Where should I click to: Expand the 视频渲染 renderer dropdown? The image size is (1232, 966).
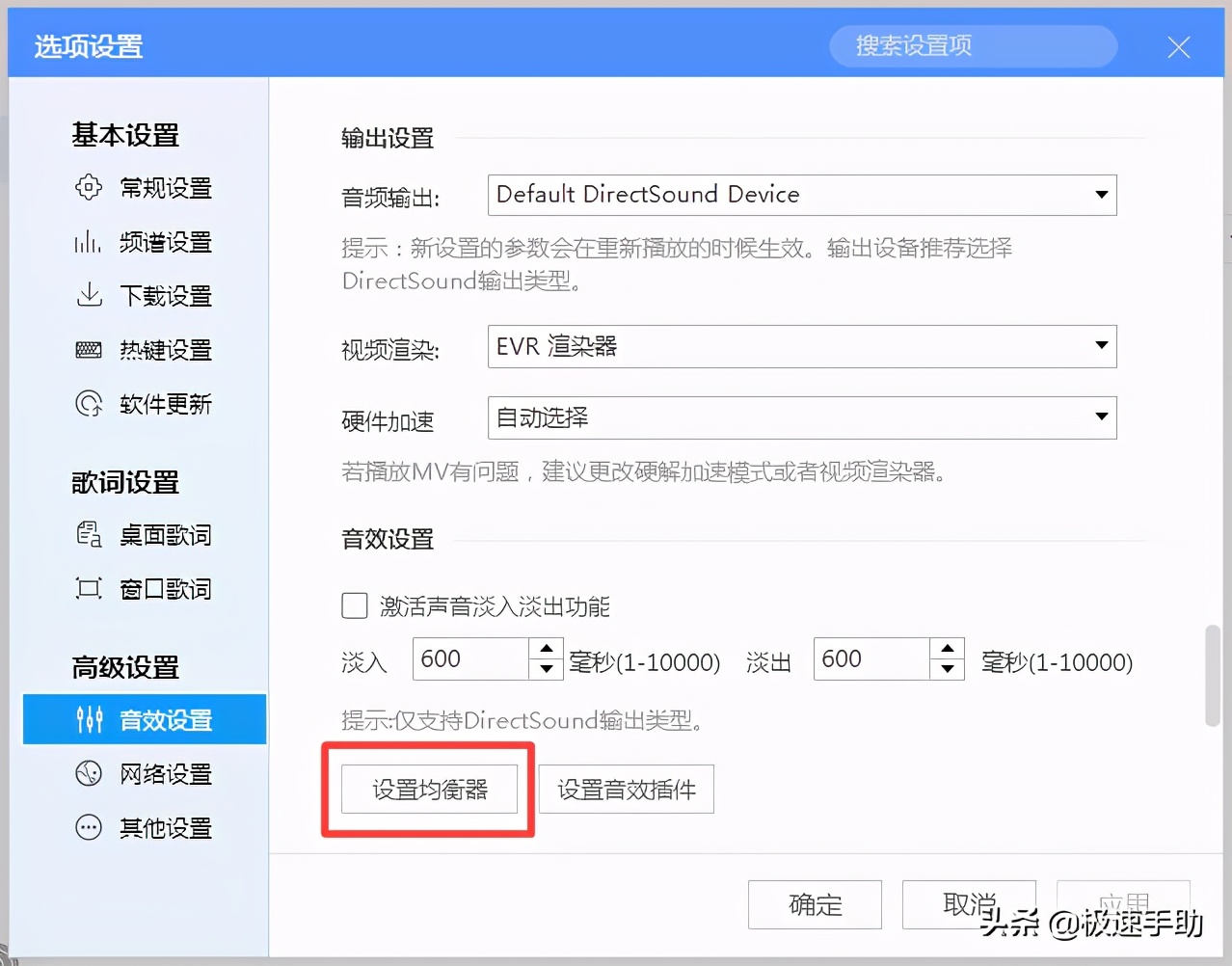(x=1101, y=347)
